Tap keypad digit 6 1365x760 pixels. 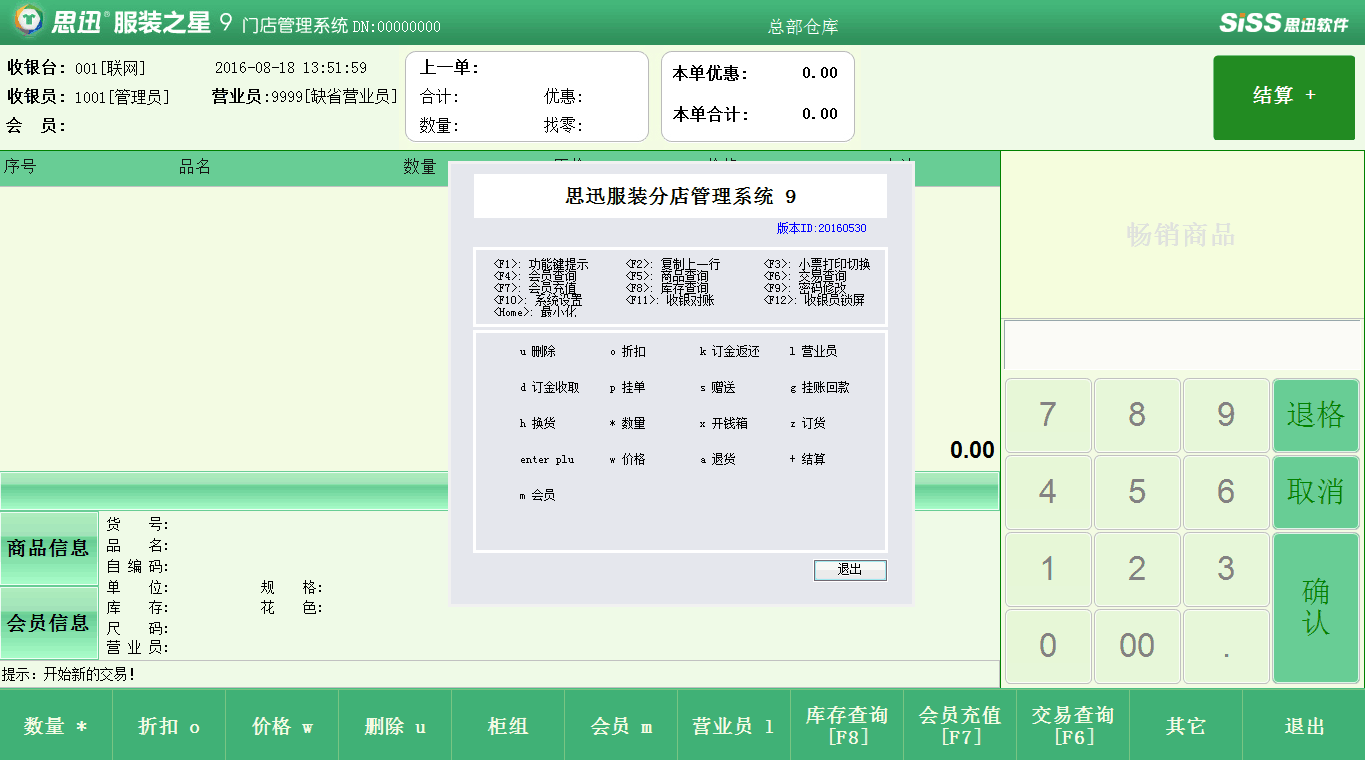[1226, 492]
